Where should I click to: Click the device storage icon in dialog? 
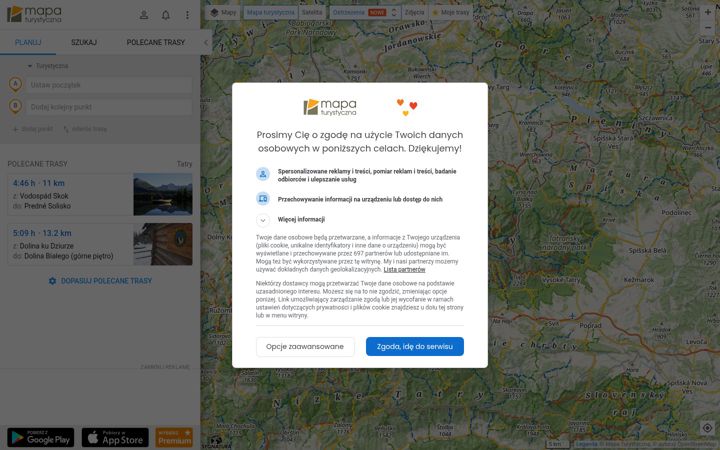click(263, 199)
